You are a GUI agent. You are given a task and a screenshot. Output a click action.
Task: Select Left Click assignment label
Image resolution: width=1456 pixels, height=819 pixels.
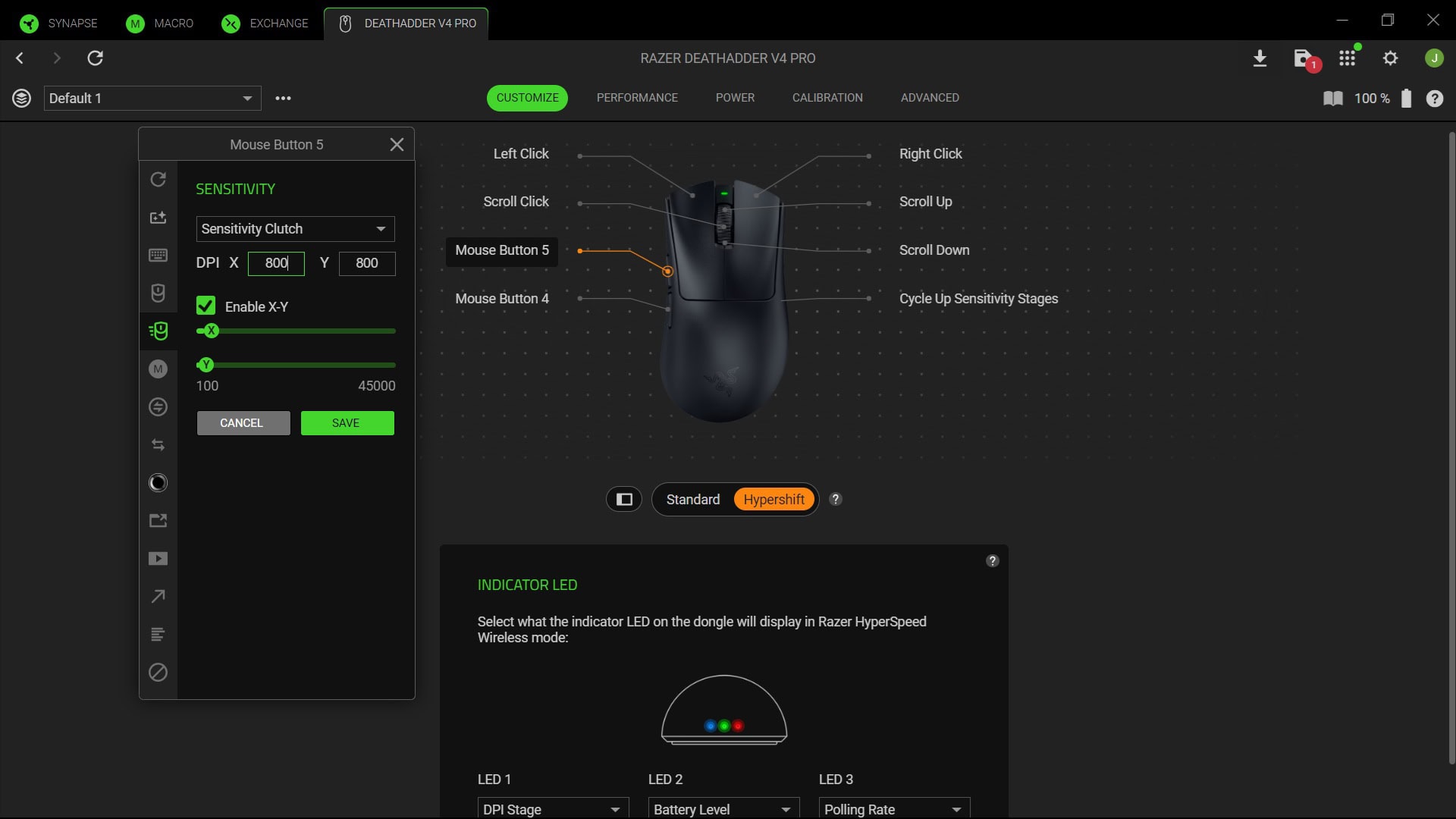point(520,154)
